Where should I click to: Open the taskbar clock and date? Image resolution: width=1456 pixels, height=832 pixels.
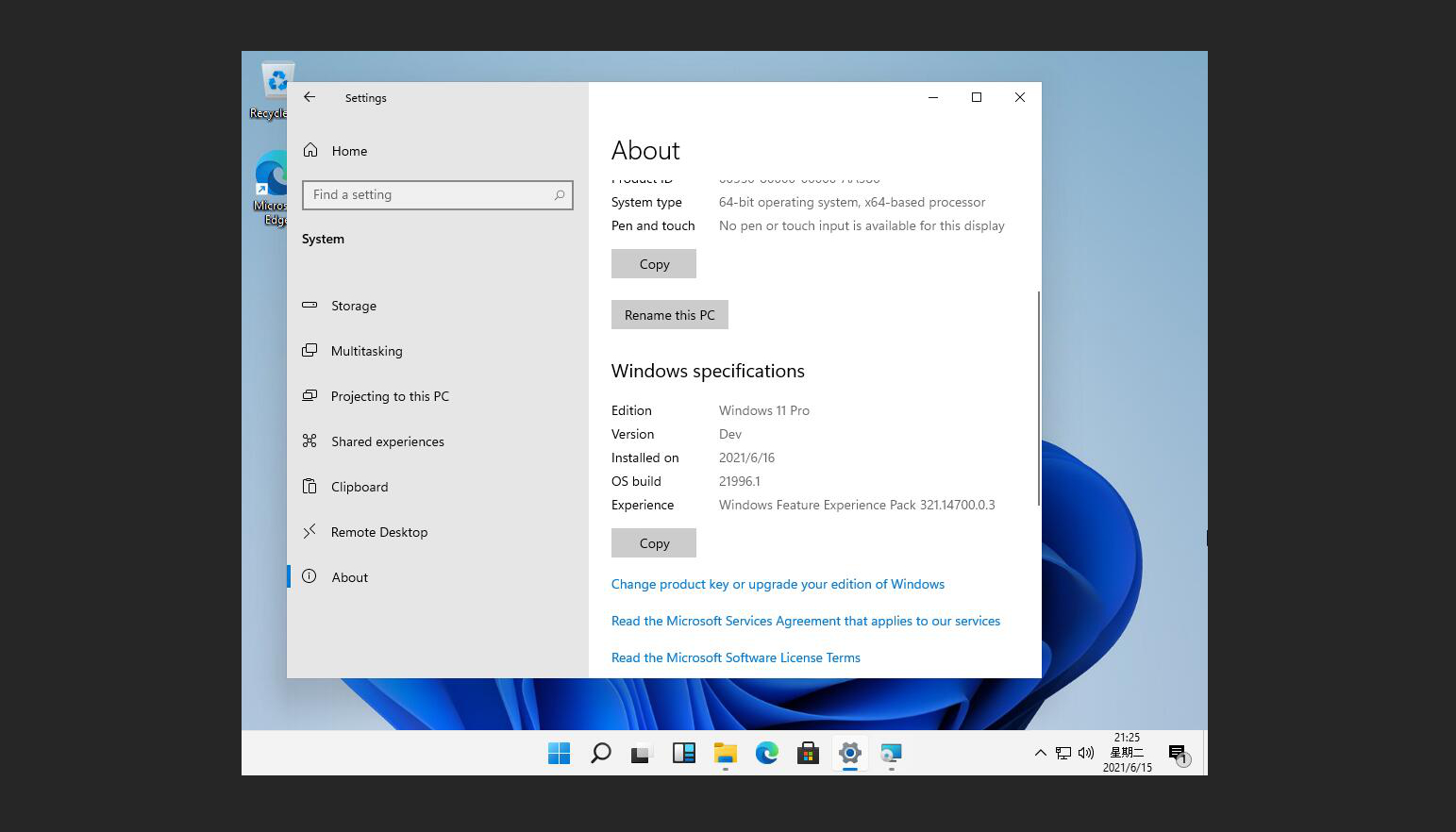click(1127, 753)
